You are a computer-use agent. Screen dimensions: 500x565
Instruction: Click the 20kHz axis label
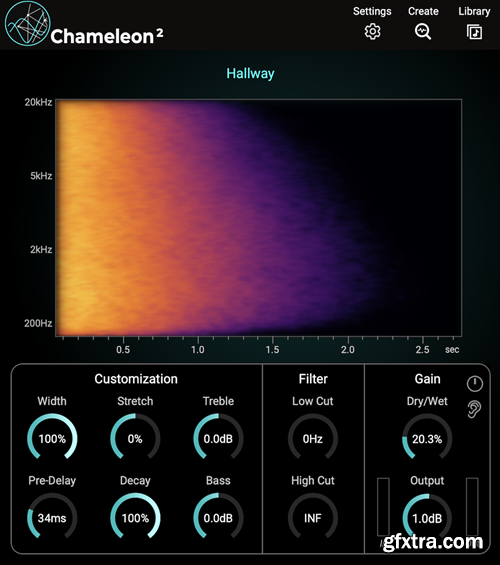(x=38, y=102)
